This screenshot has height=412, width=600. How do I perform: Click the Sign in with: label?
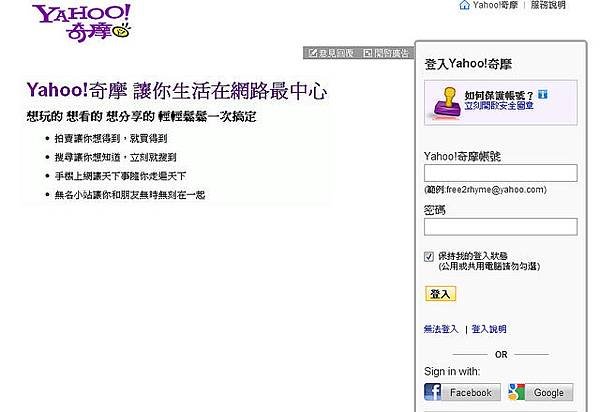point(452,371)
